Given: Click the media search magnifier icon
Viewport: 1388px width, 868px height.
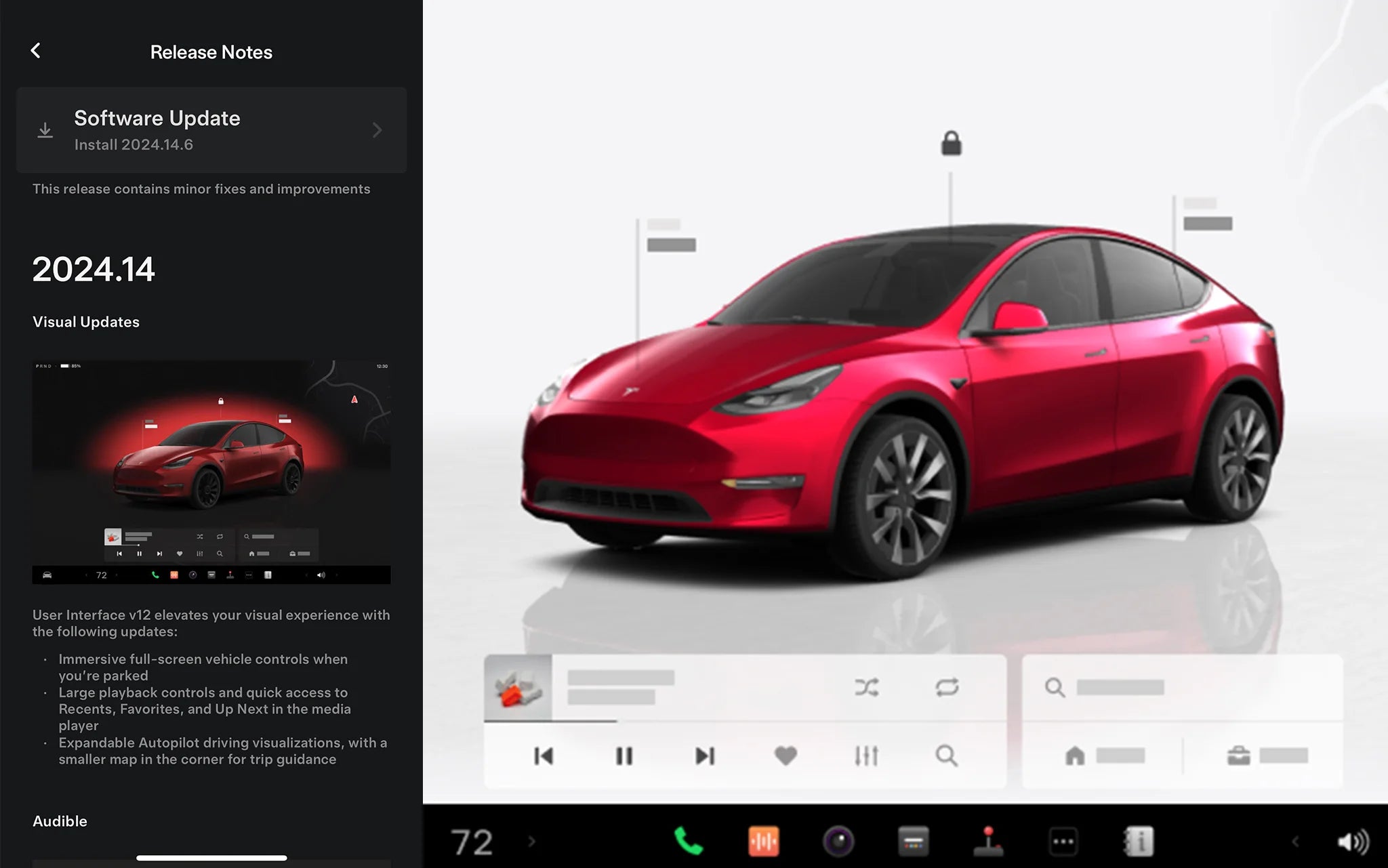Looking at the screenshot, I should [x=947, y=756].
